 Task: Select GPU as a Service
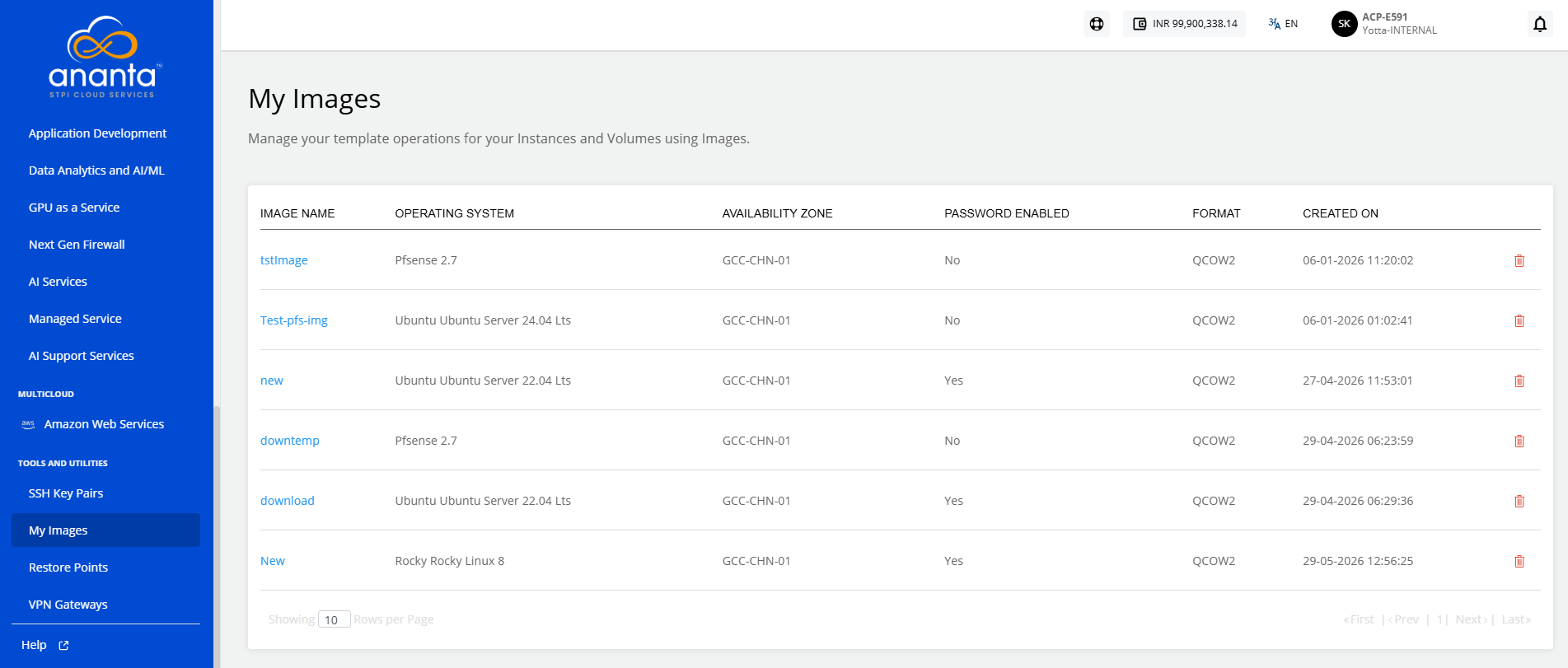tap(74, 208)
